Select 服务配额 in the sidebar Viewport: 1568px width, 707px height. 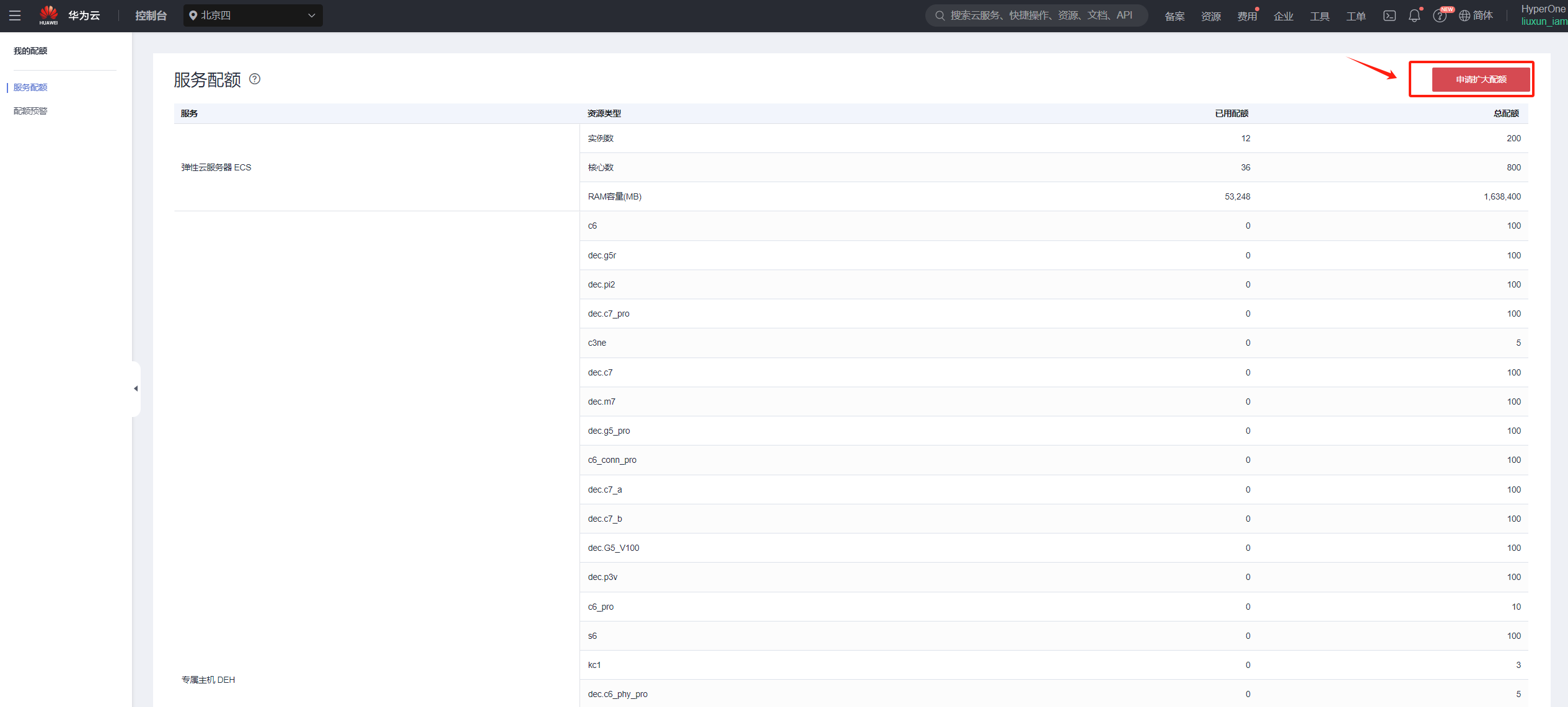30,87
